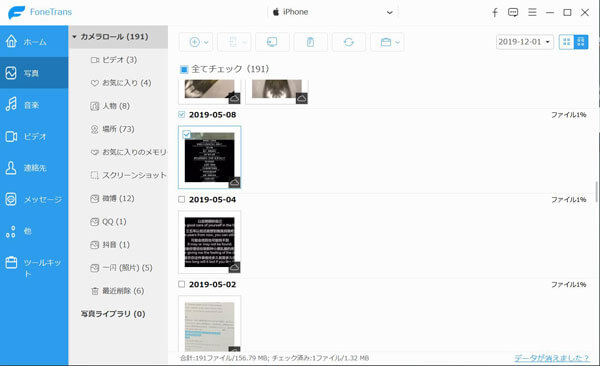
Task: Click the Facebook icon in title bar
Action: click(x=495, y=13)
